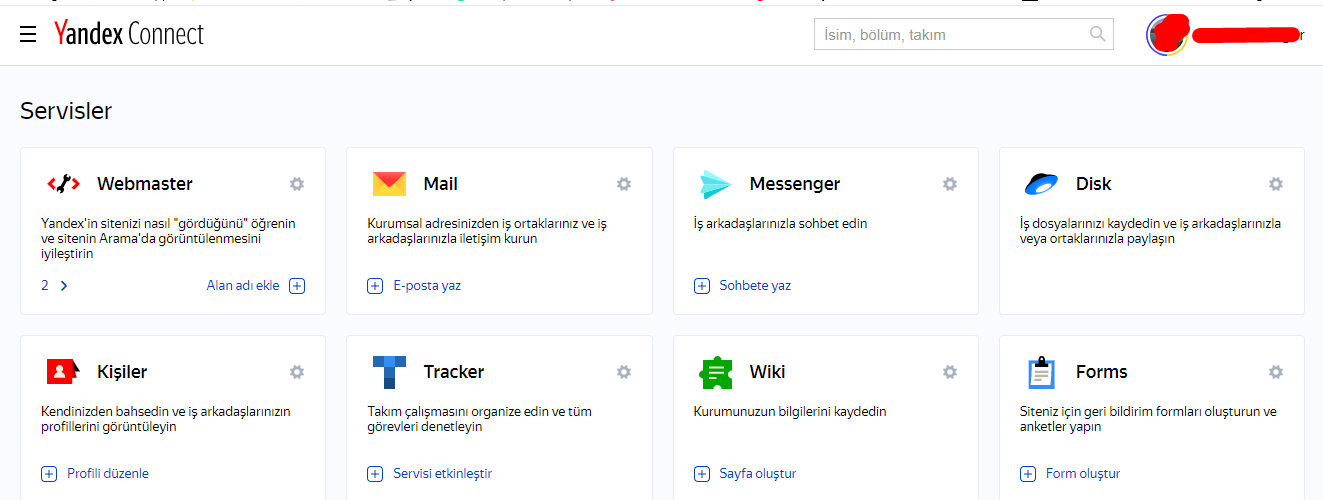Click plus icon beside Sohbete yaz
Screen dimensions: 1323x500
[702, 286]
